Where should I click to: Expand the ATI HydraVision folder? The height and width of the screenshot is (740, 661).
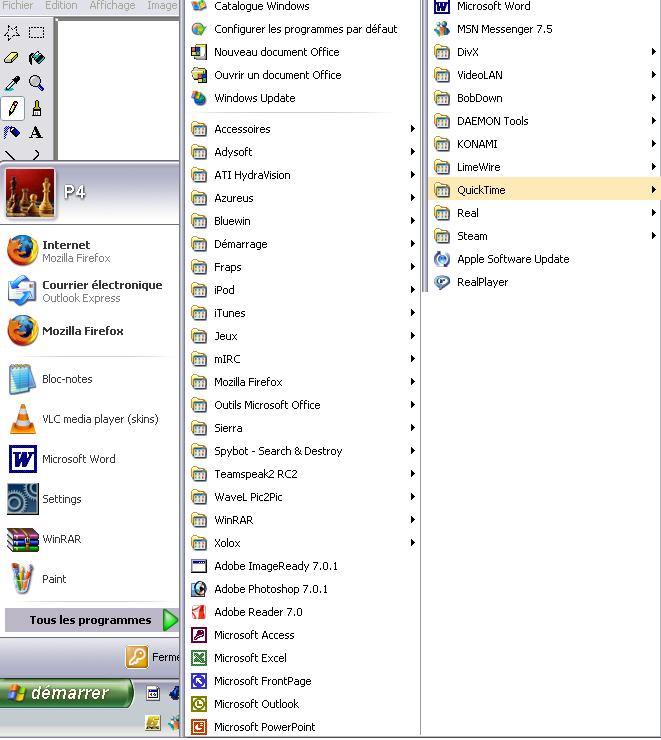coord(302,175)
